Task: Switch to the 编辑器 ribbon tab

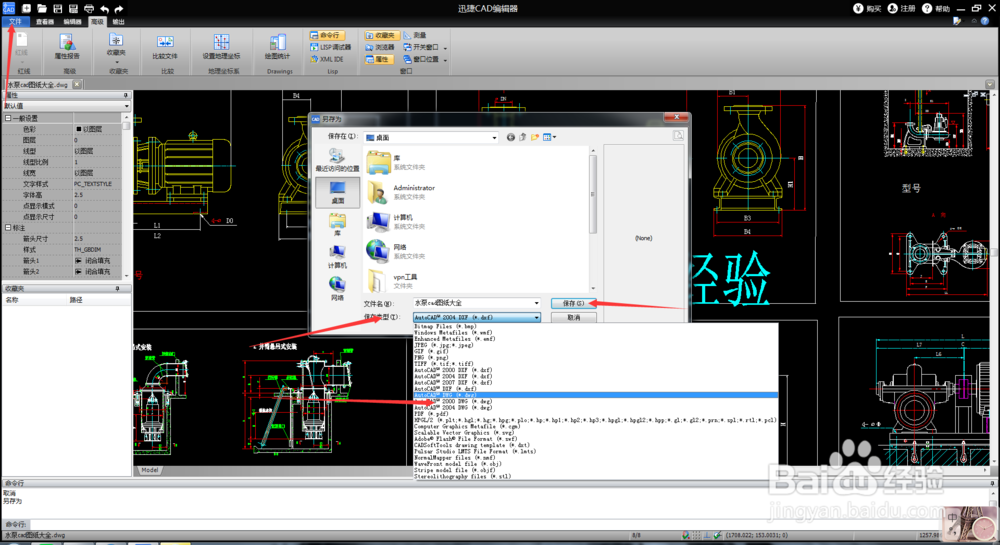Action: (72, 22)
